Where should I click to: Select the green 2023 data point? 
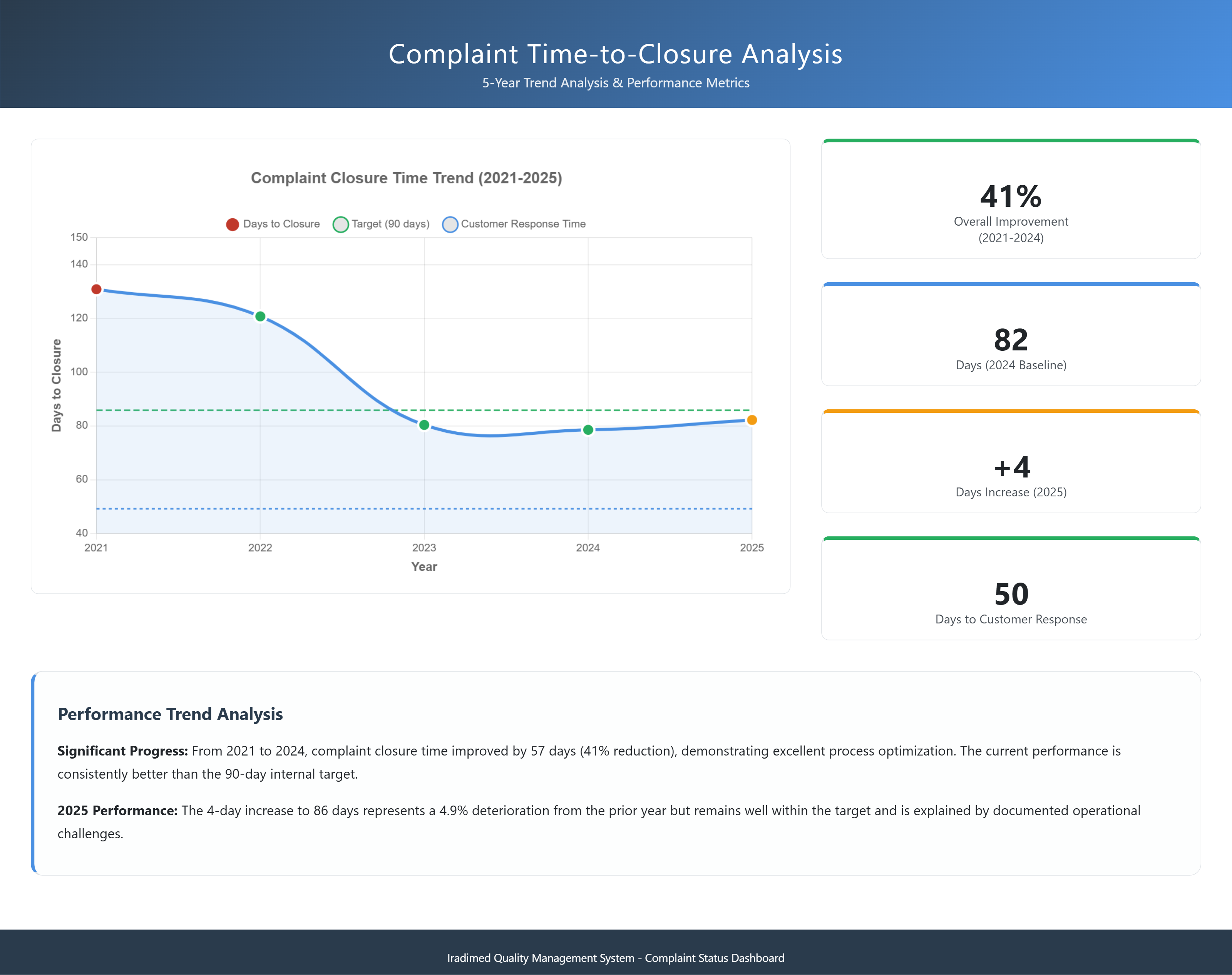(423, 425)
